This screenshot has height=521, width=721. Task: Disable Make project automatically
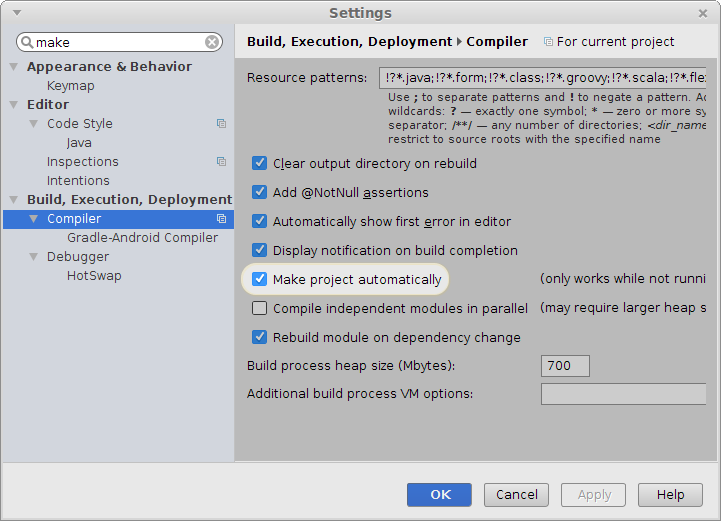tap(260, 279)
